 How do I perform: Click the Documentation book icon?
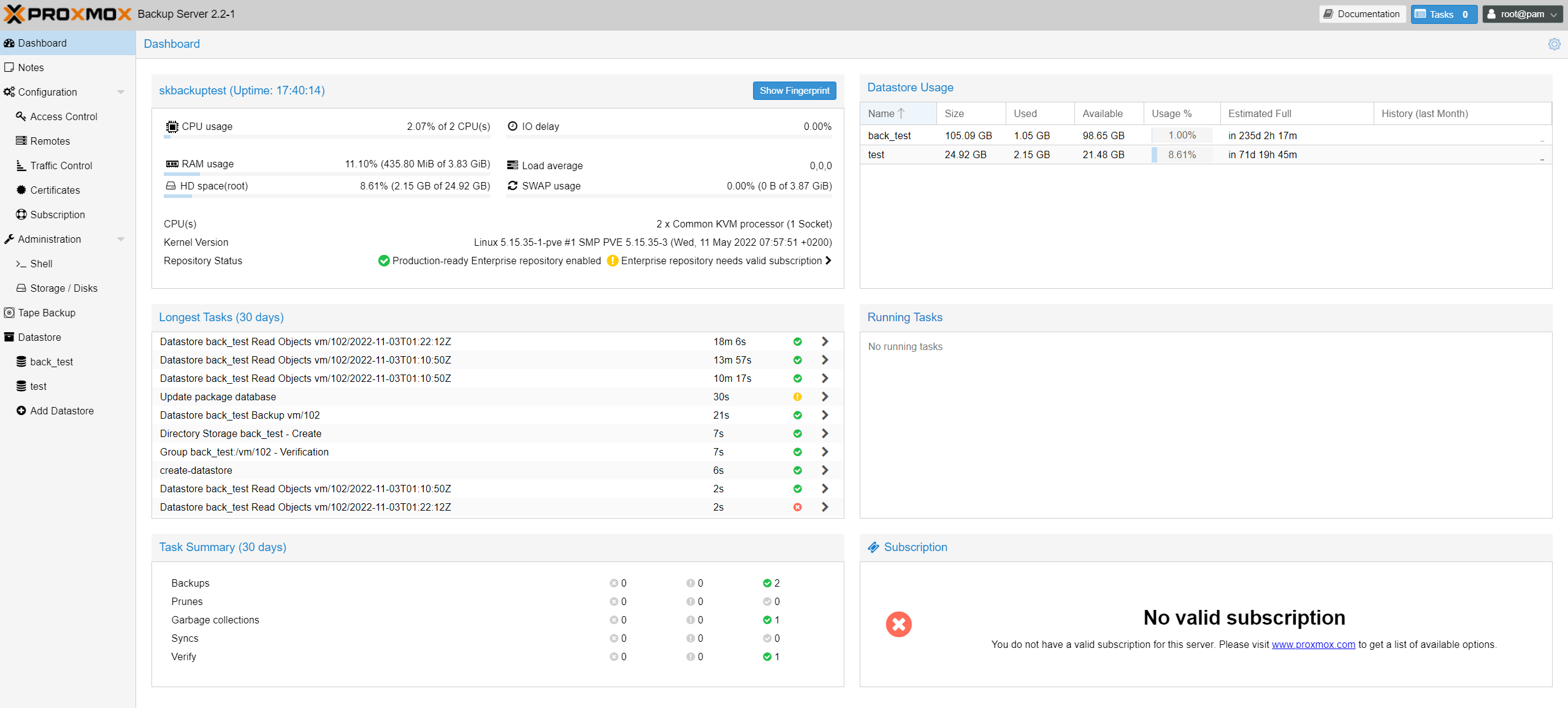click(1328, 14)
